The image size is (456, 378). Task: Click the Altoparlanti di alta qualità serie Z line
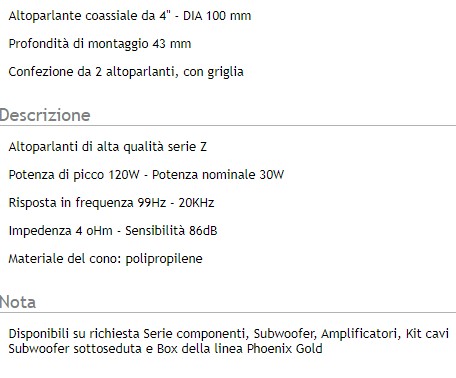(108, 147)
